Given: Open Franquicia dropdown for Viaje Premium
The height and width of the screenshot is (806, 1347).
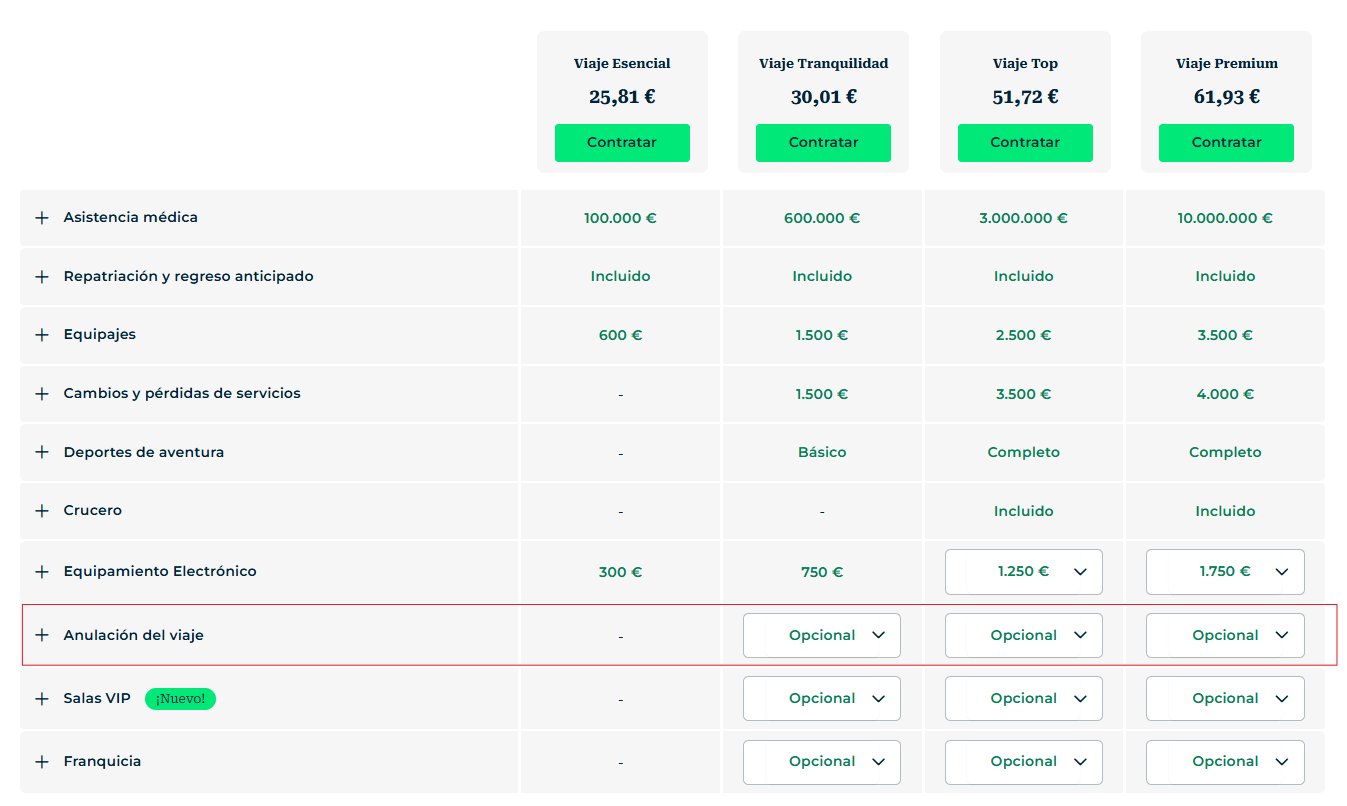Looking at the screenshot, I should coord(1225,762).
